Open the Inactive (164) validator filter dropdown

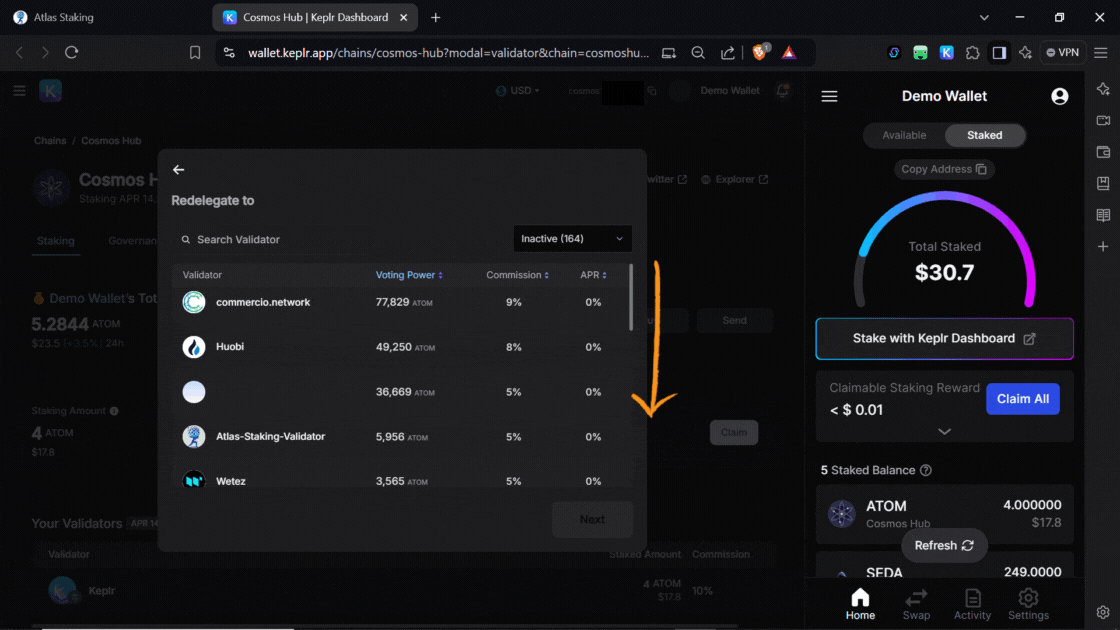[572, 239]
